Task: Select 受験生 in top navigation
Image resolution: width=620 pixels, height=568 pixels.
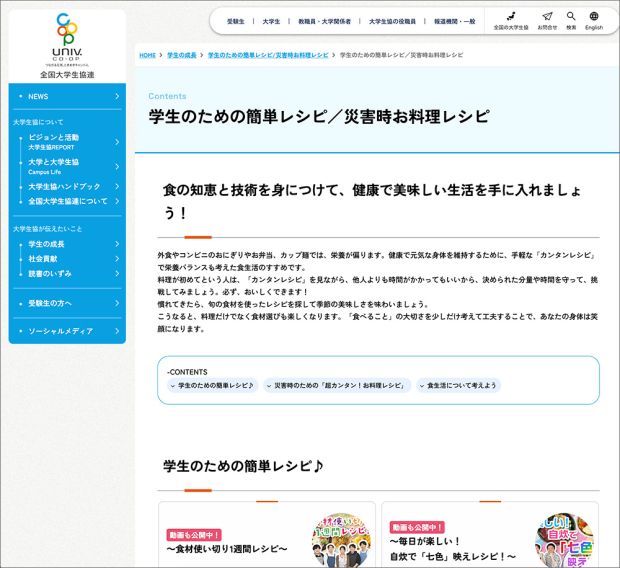Action: tap(236, 21)
